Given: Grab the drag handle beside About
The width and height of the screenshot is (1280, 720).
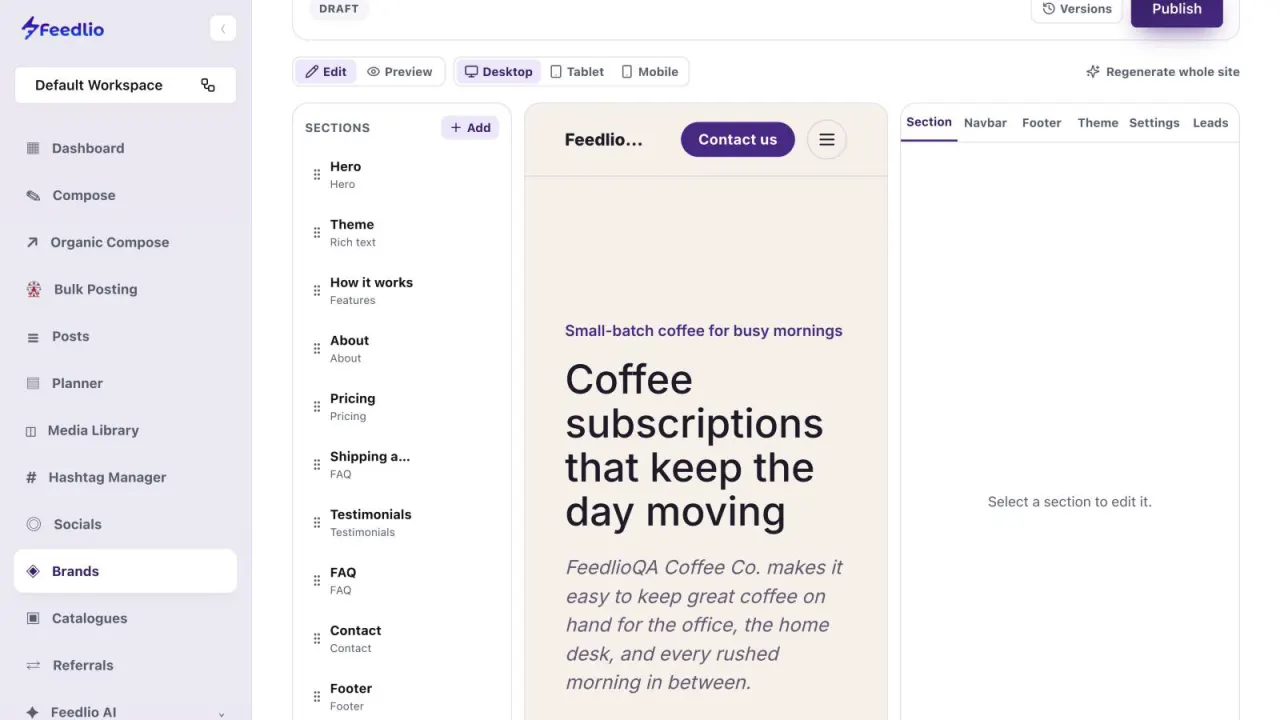Looking at the screenshot, I should pyautogui.click(x=317, y=349).
